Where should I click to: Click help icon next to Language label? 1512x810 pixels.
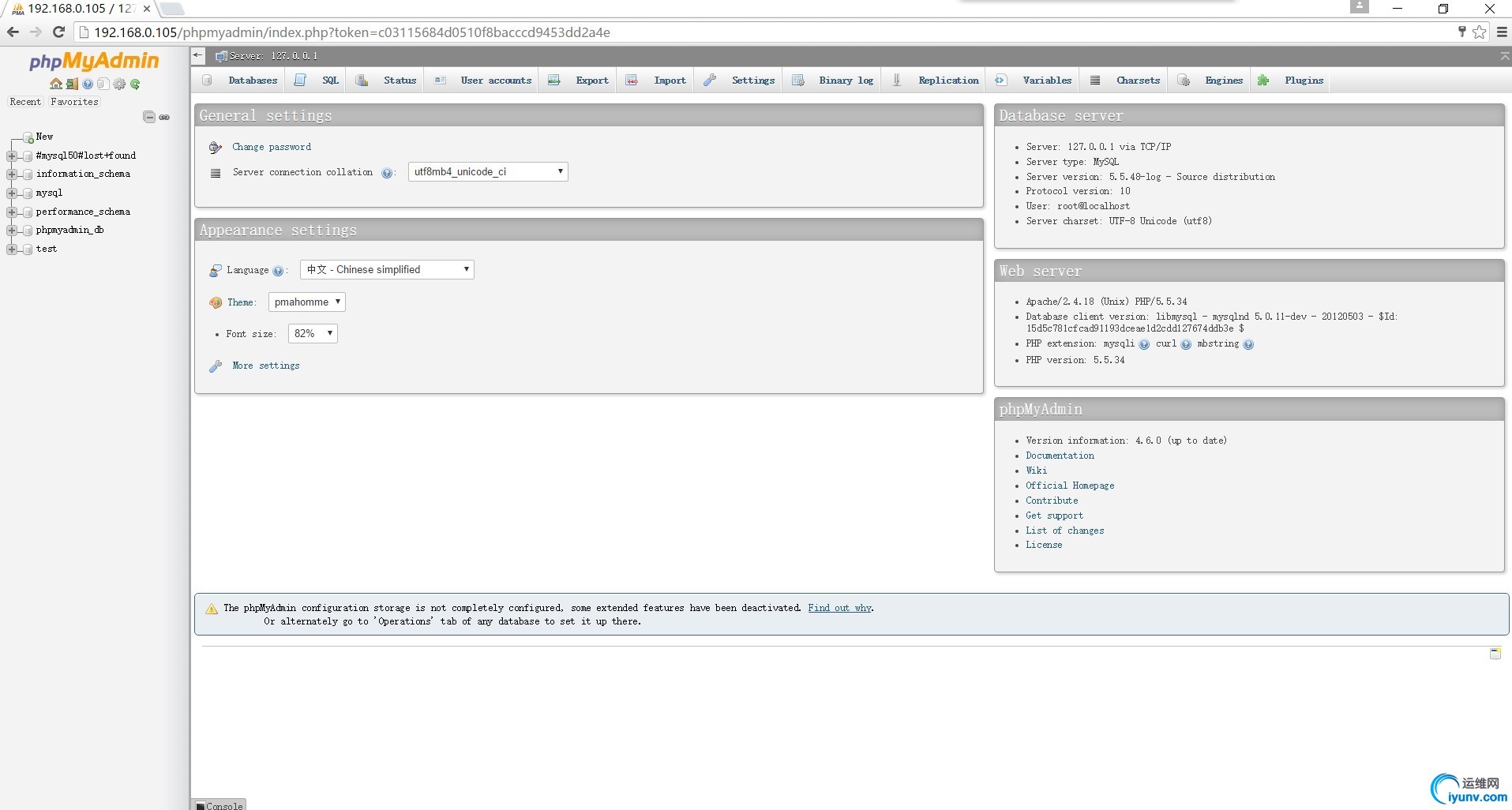(278, 271)
